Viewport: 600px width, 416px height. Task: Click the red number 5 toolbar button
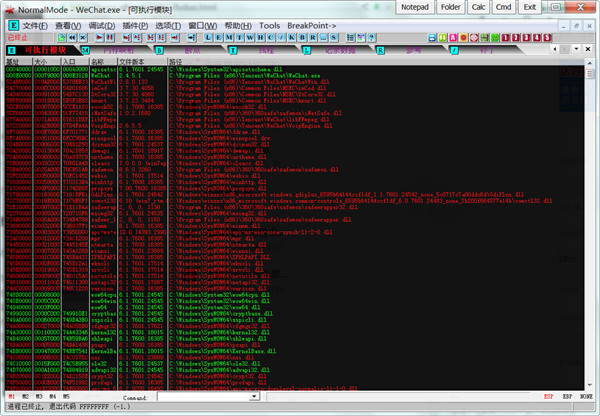(548, 38)
